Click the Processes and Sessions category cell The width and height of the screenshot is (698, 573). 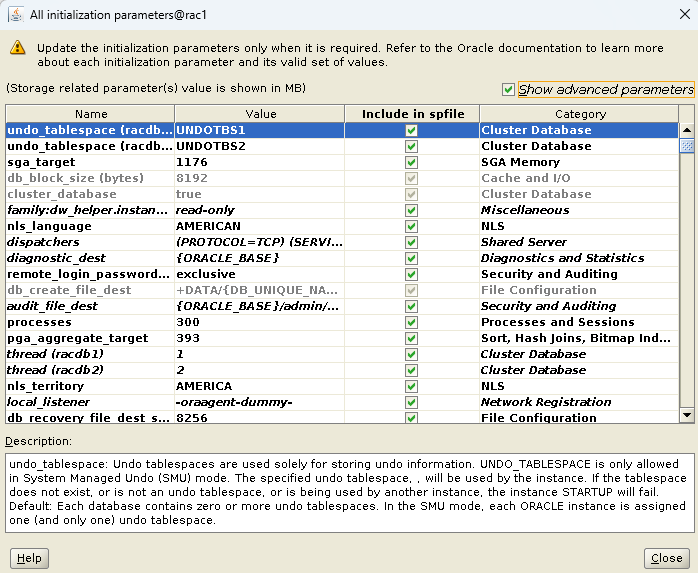tap(579, 323)
